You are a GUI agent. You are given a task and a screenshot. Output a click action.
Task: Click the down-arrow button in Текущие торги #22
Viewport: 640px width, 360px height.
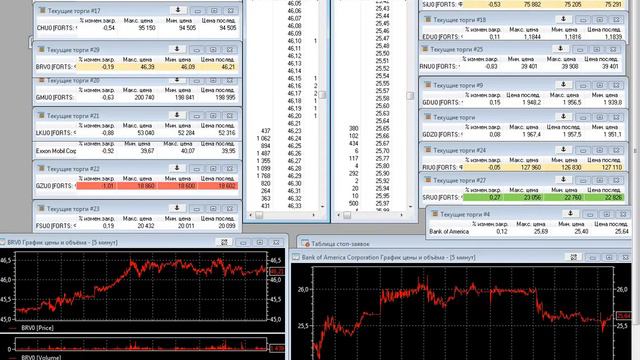(177, 168)
